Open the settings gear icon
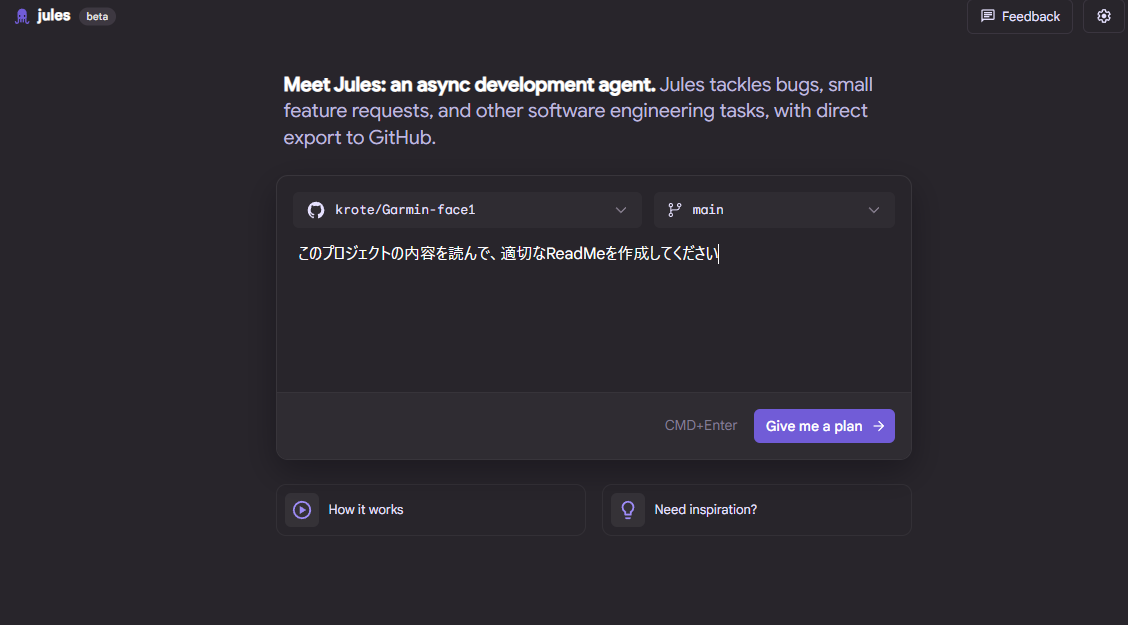The width and height of the screenshot is (1128, 625). (1104, 16)
